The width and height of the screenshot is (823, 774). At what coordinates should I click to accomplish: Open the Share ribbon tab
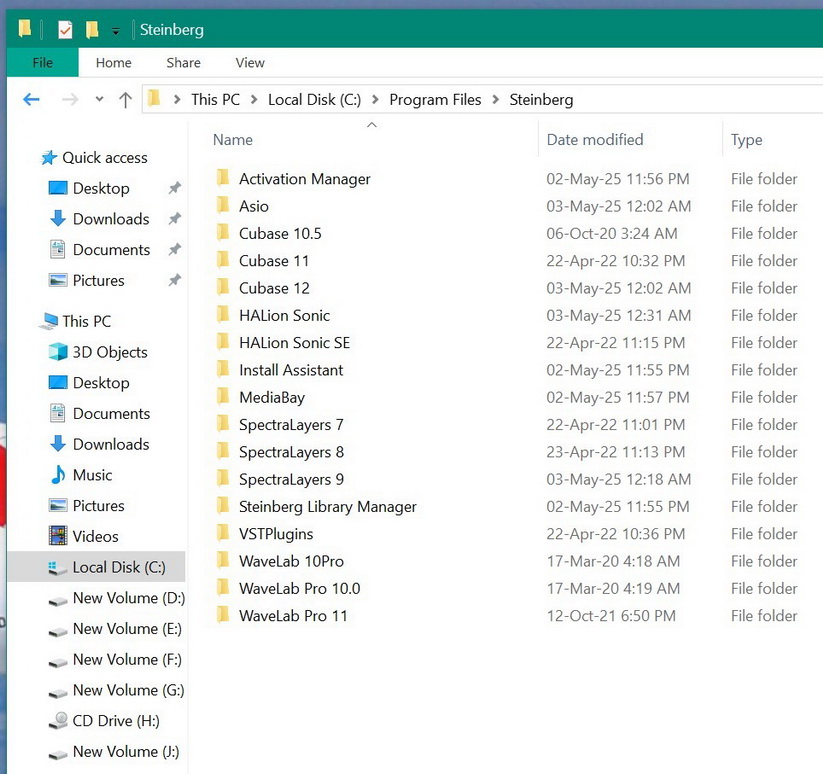pyautogui.click(x=183, y=62)
